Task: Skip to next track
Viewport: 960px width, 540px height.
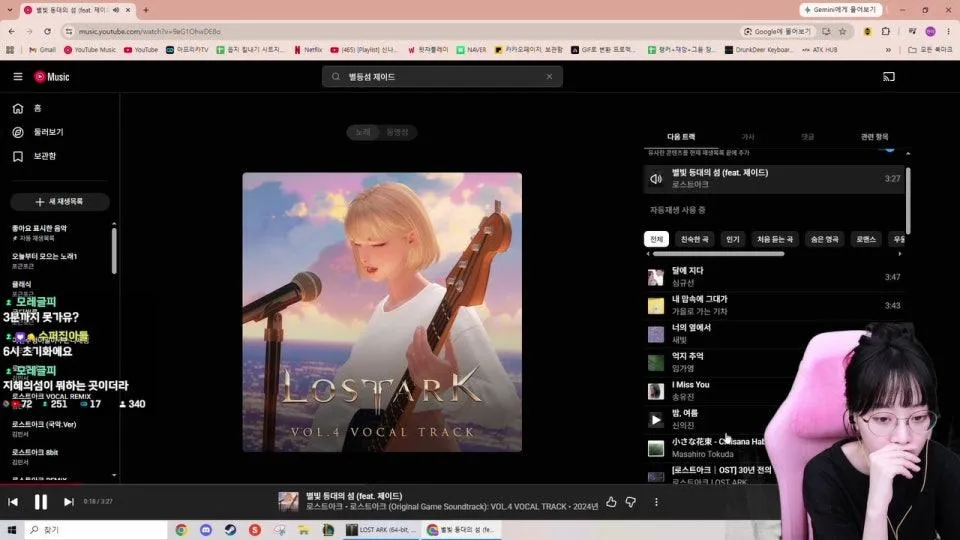Action: tap(69, 501)
